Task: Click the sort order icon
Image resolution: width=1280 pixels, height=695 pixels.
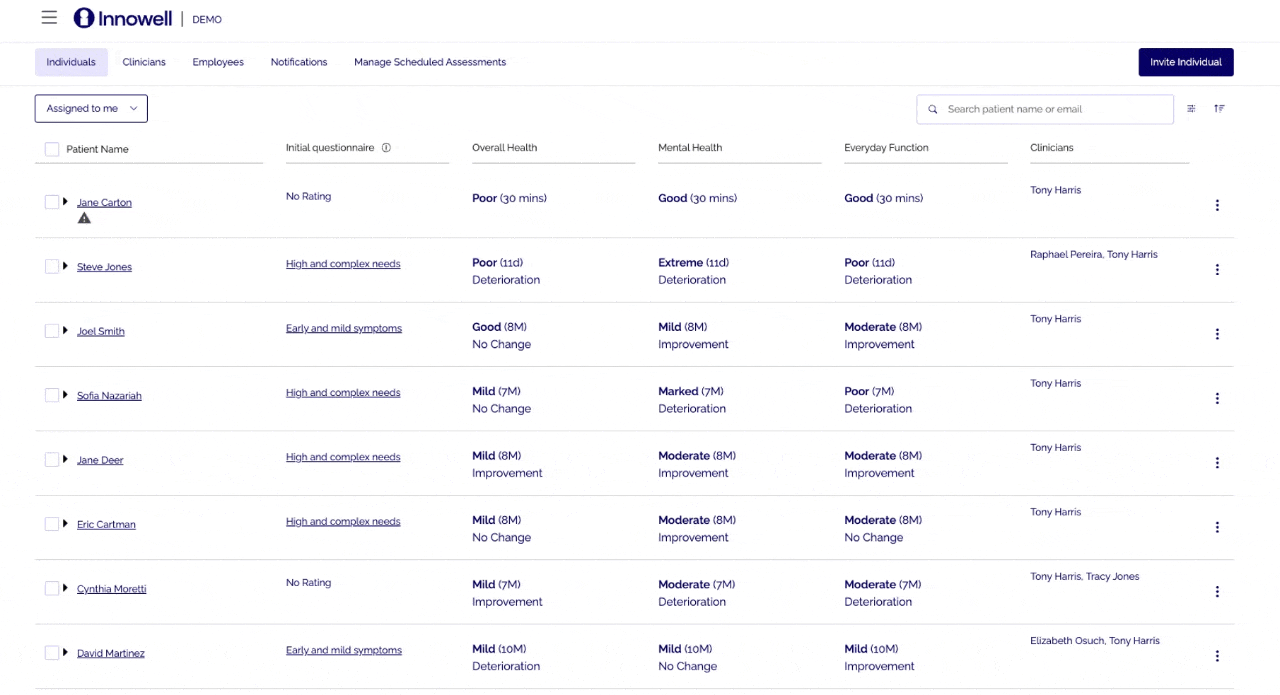Action: click(x=1219, y=109)
